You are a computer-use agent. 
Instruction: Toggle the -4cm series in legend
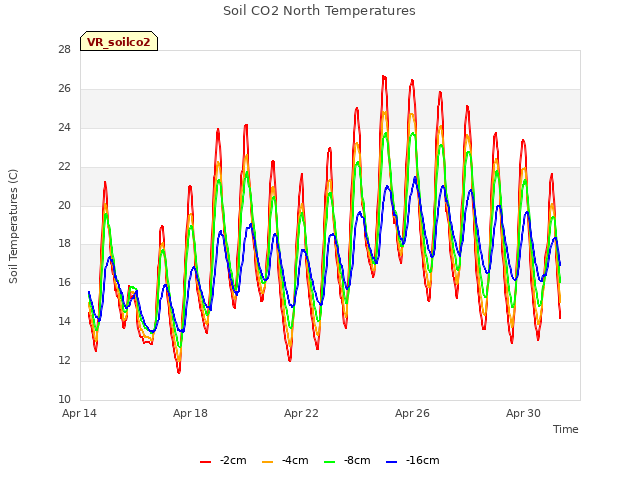tap(285, 460)
